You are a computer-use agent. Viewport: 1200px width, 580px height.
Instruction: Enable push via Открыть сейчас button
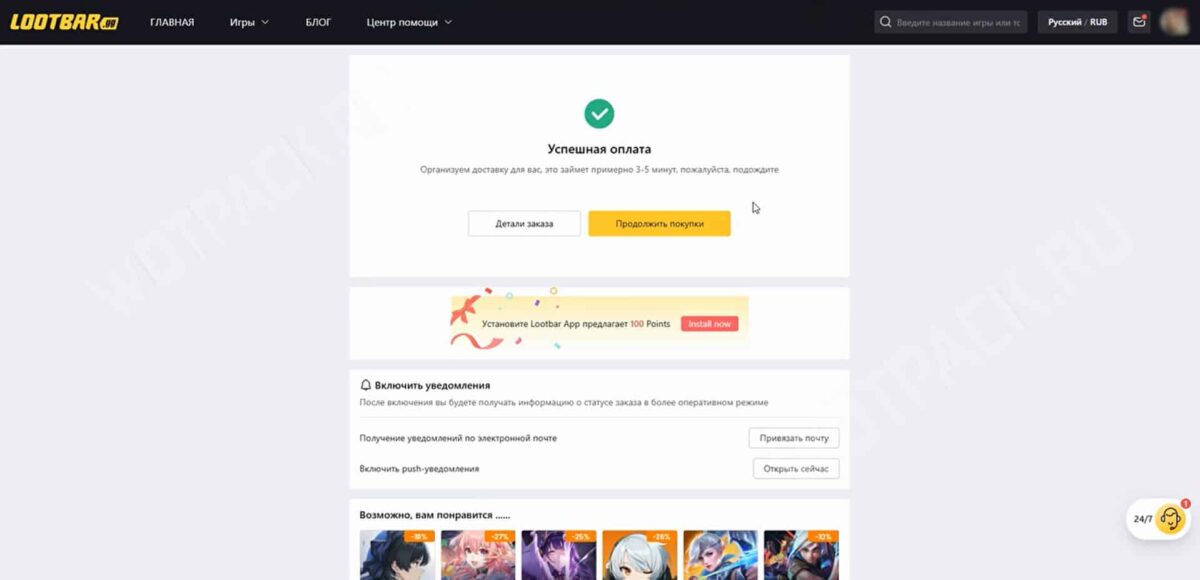click(x=796, y=468)
